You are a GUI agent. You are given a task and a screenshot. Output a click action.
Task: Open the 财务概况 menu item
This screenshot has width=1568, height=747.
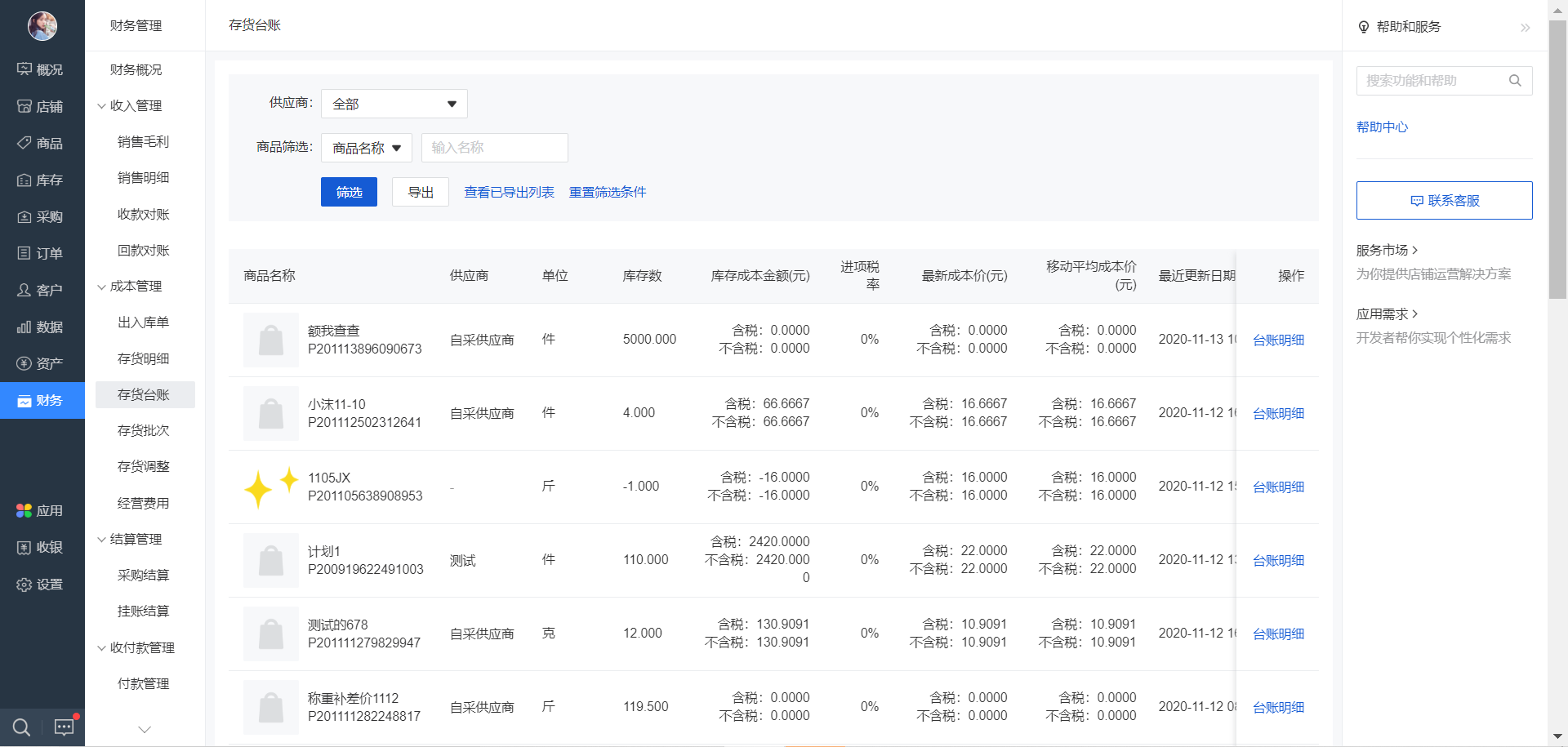[136, 69]
